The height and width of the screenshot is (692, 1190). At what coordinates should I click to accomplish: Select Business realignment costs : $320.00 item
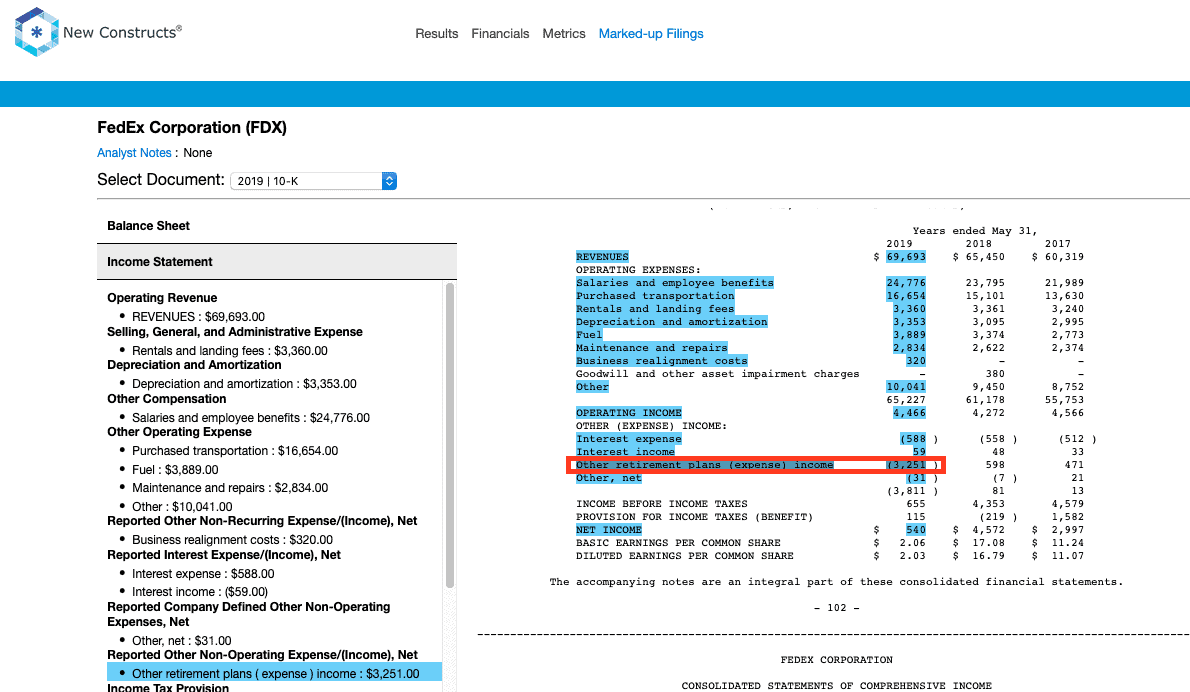coord(232,539)
